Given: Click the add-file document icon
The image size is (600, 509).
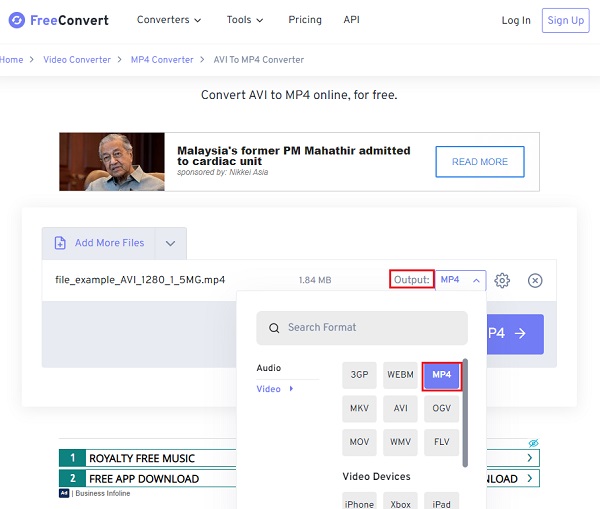Looking at the screenshot, I should [x=60, y=243].
